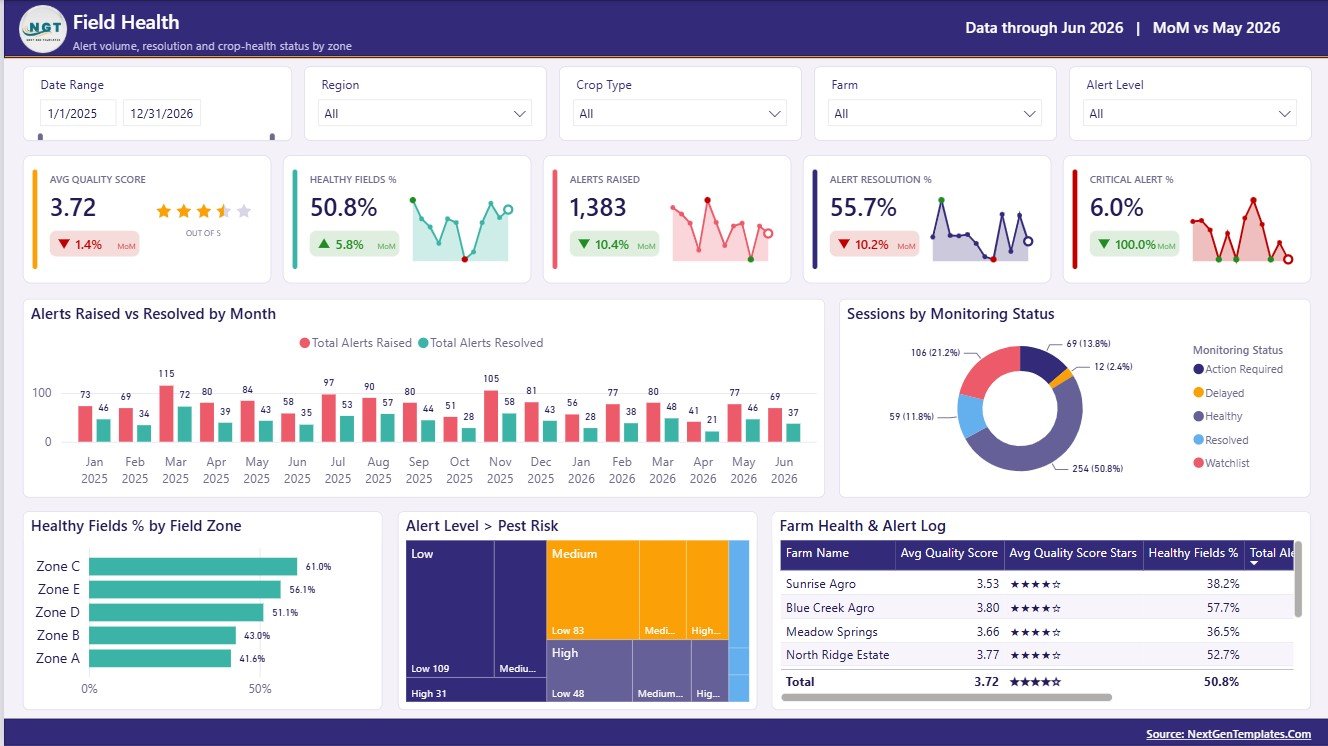Sort by Healthy Fields % column header
The height and width of the screenshot is (746, 1328).
point(1194,553)
